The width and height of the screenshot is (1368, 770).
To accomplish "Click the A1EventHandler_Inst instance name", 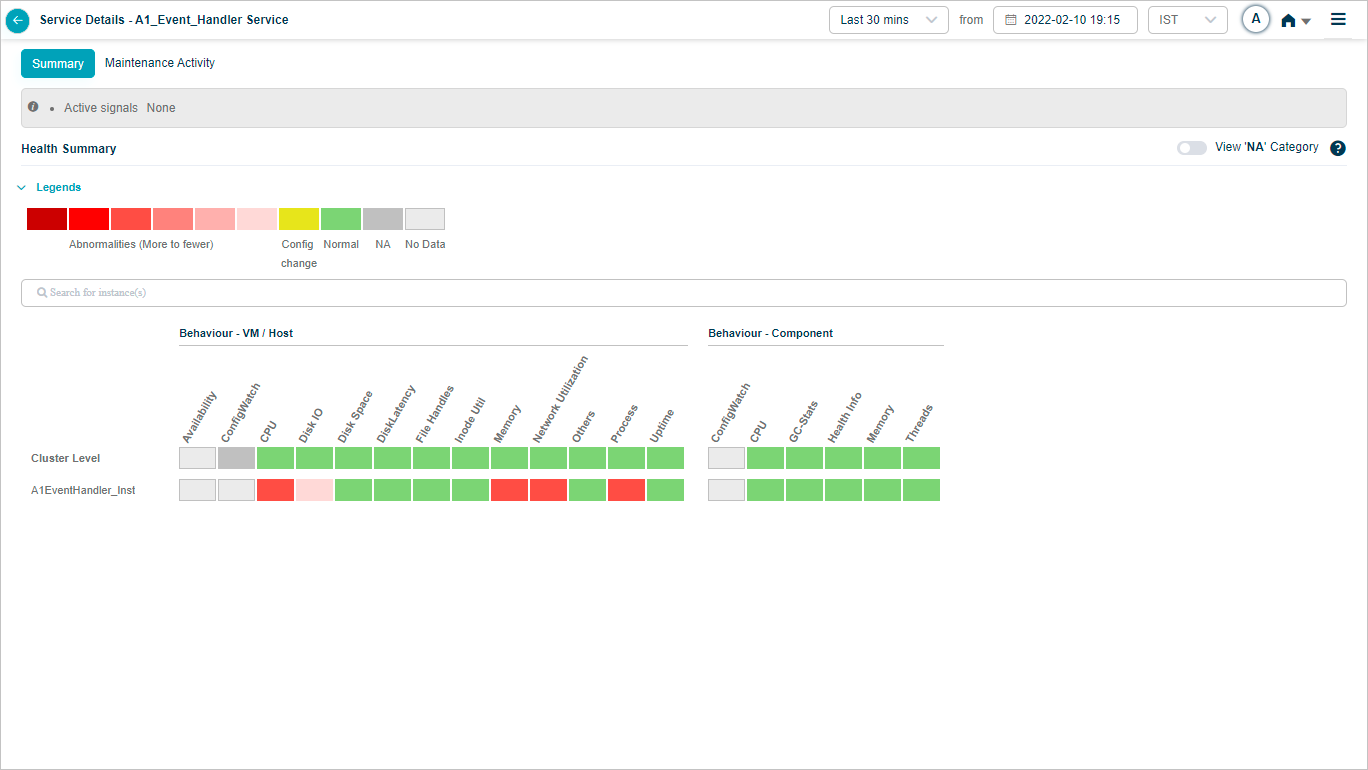I will (x=83, y=491).
